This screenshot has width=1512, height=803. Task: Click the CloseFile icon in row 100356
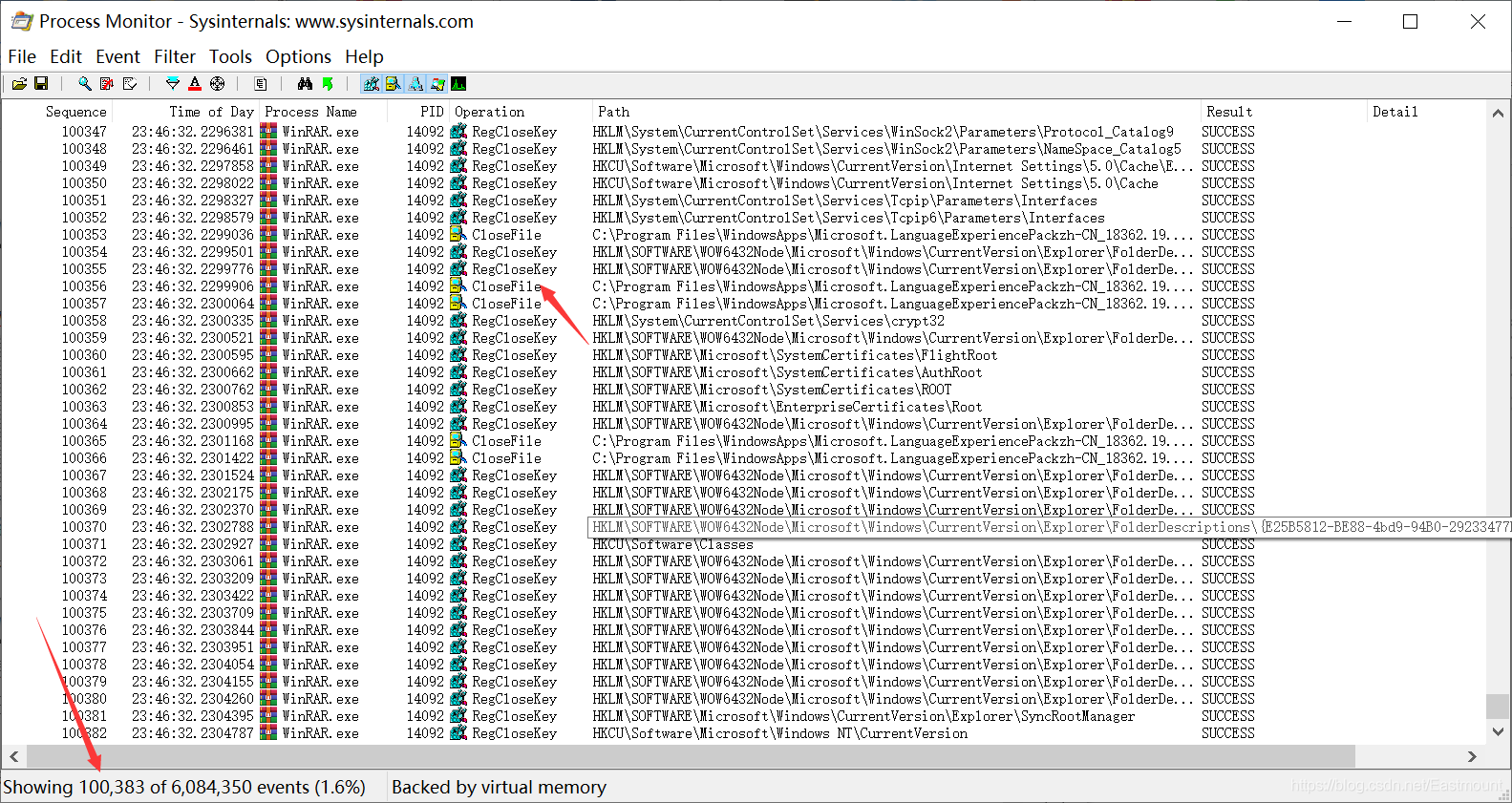[x=458, y=286]
